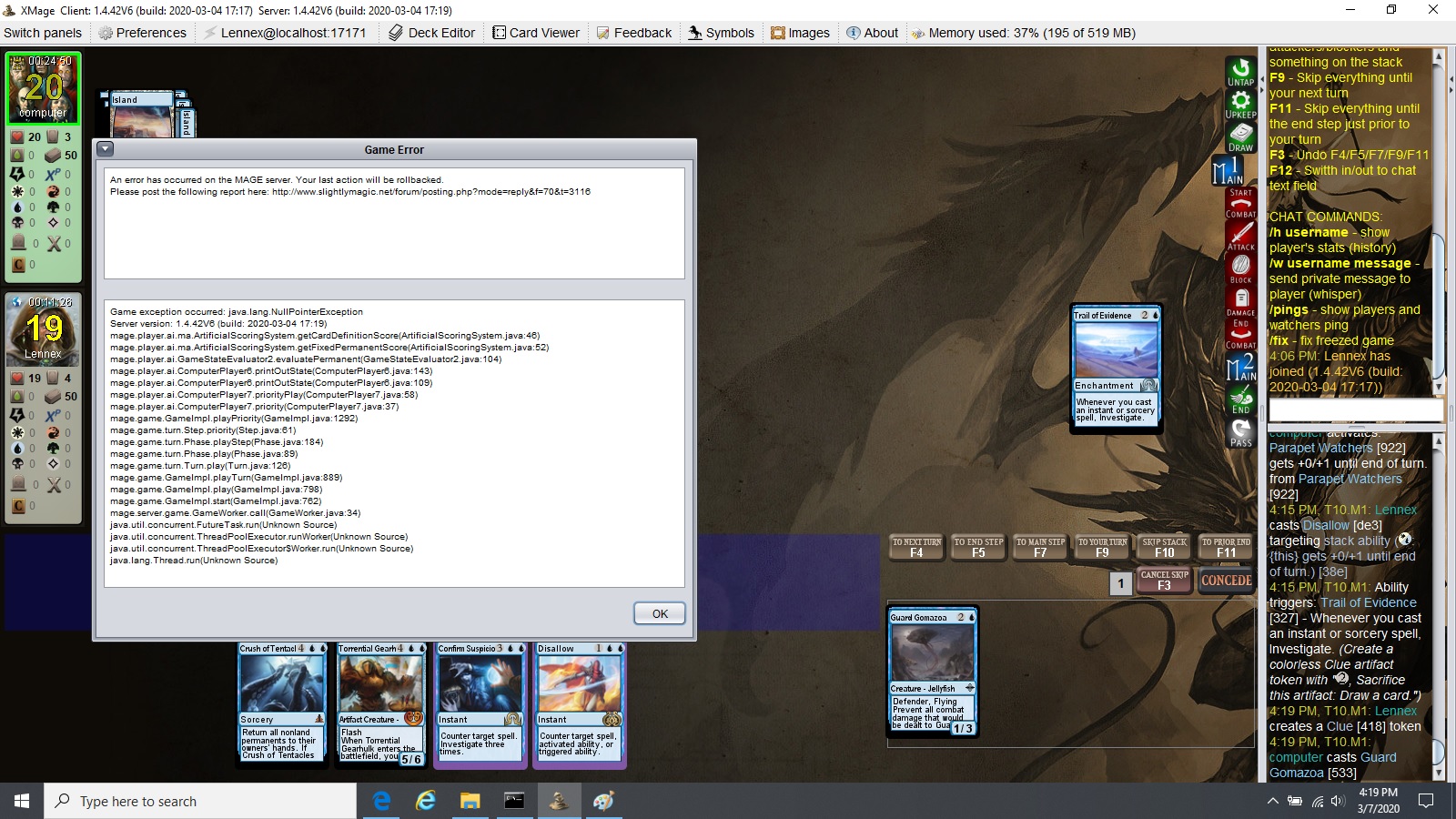Image resolution: width=1456 pixels, height=819 pixels.
Task: Click the Trail of Evidence enchantment card
Action: click(1116, 369)
